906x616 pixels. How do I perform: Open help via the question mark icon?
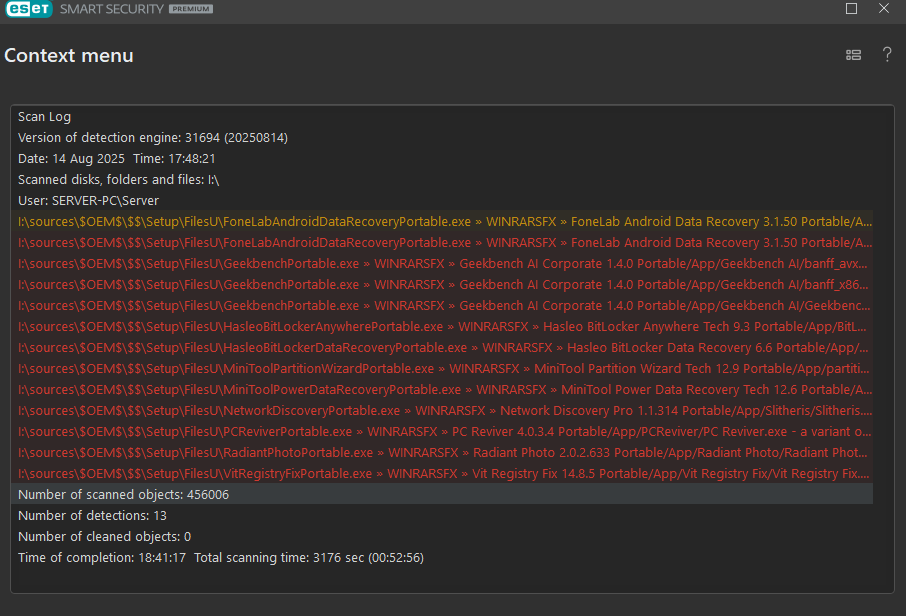click(x=887, y=54)
